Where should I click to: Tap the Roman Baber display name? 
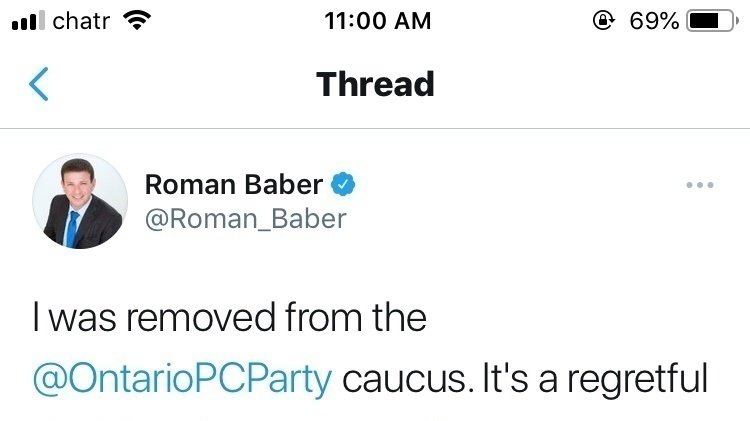[x=234, y=185]
